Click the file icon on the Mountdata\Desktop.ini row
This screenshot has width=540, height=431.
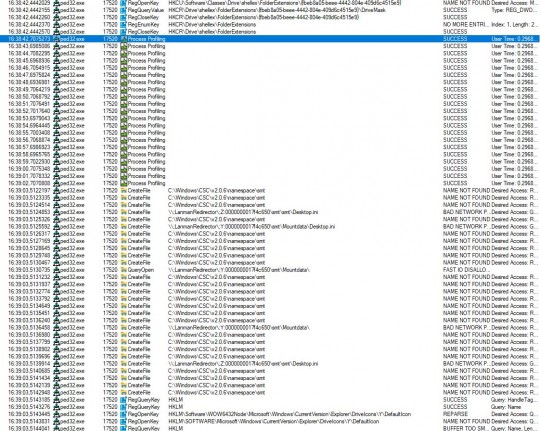(124, 226)
